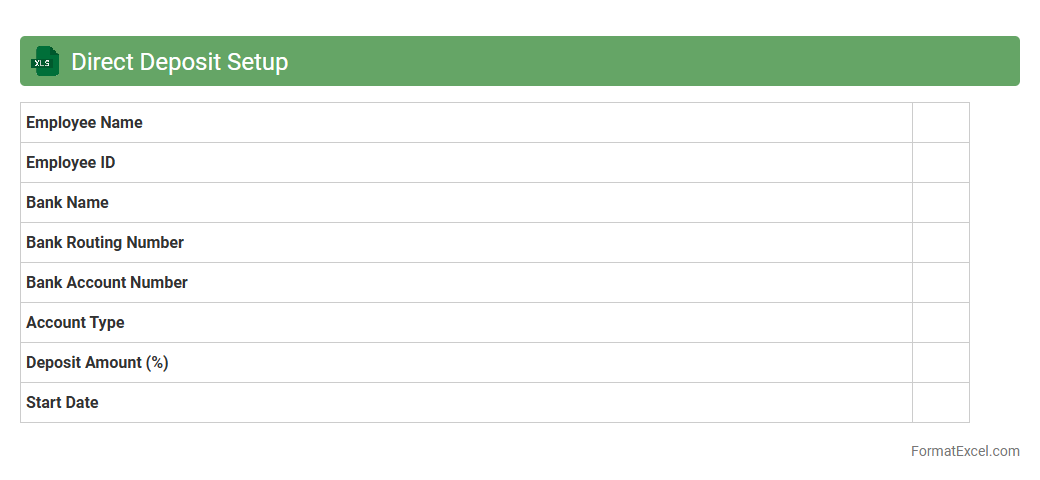Select the Deposit Amount (%) label cell
This screenshot has height=480, width=1040.
[x=98, y=363]
